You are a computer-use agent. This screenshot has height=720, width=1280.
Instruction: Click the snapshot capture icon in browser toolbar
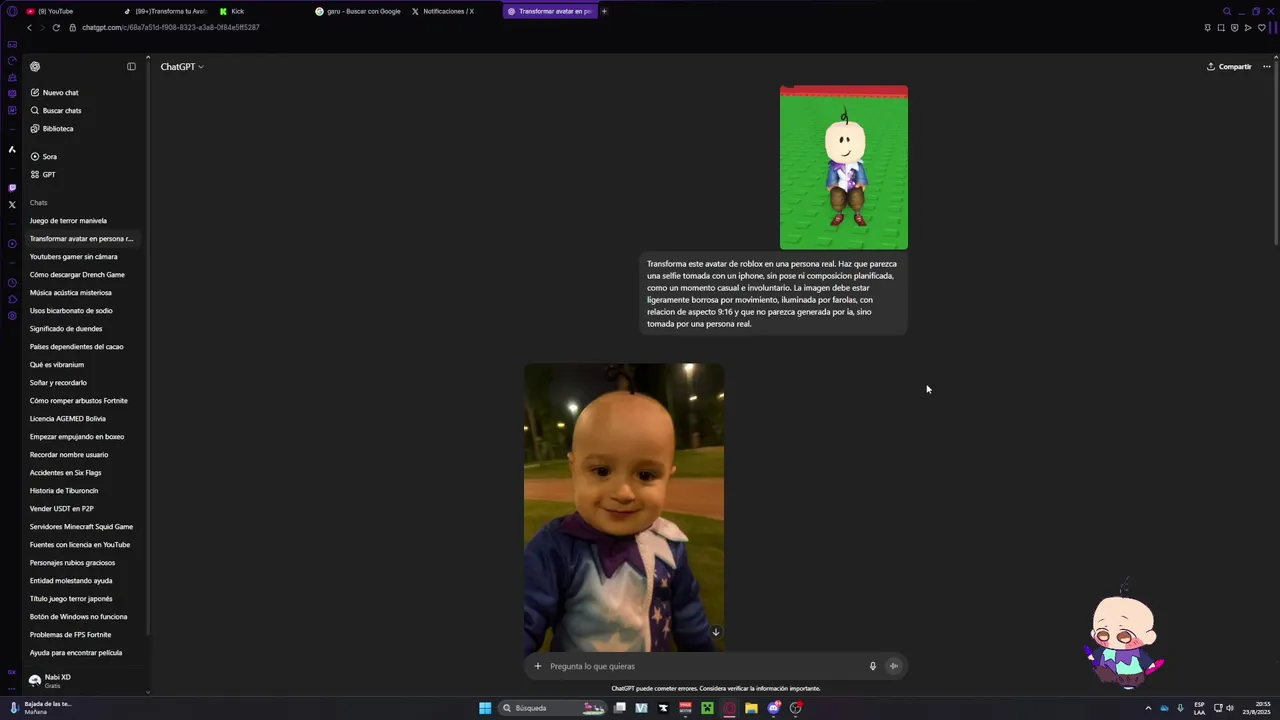pos(1222,27)
